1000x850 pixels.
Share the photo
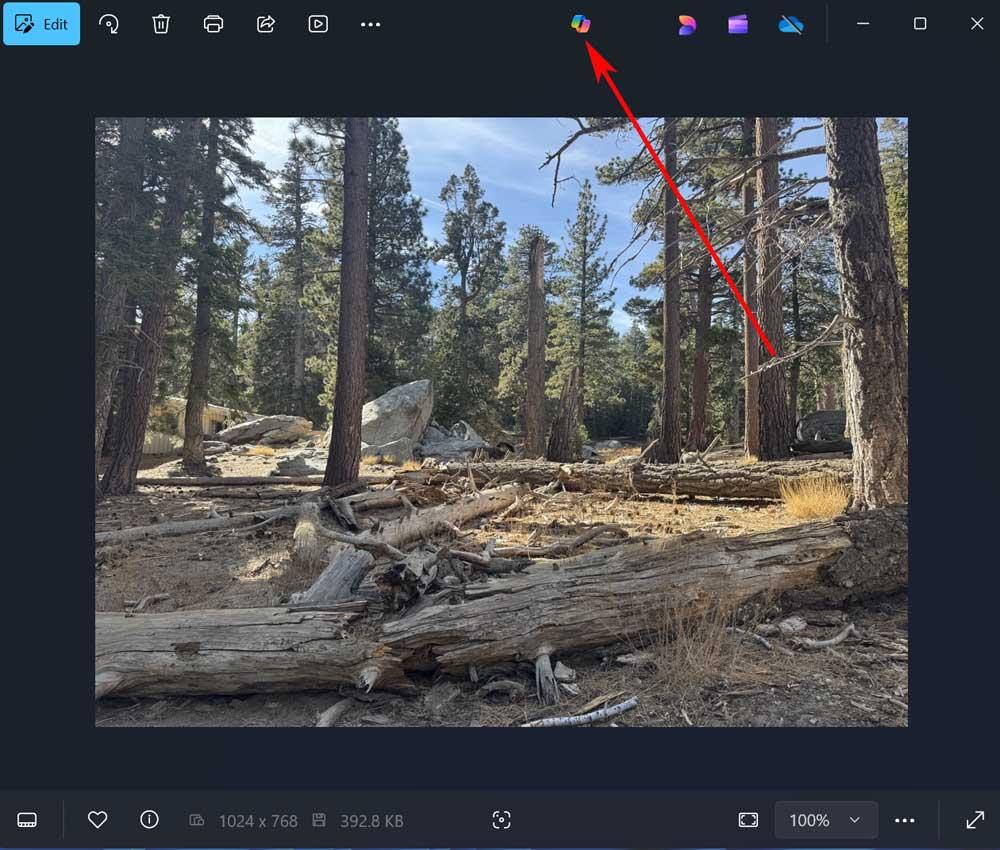(266, 24)
